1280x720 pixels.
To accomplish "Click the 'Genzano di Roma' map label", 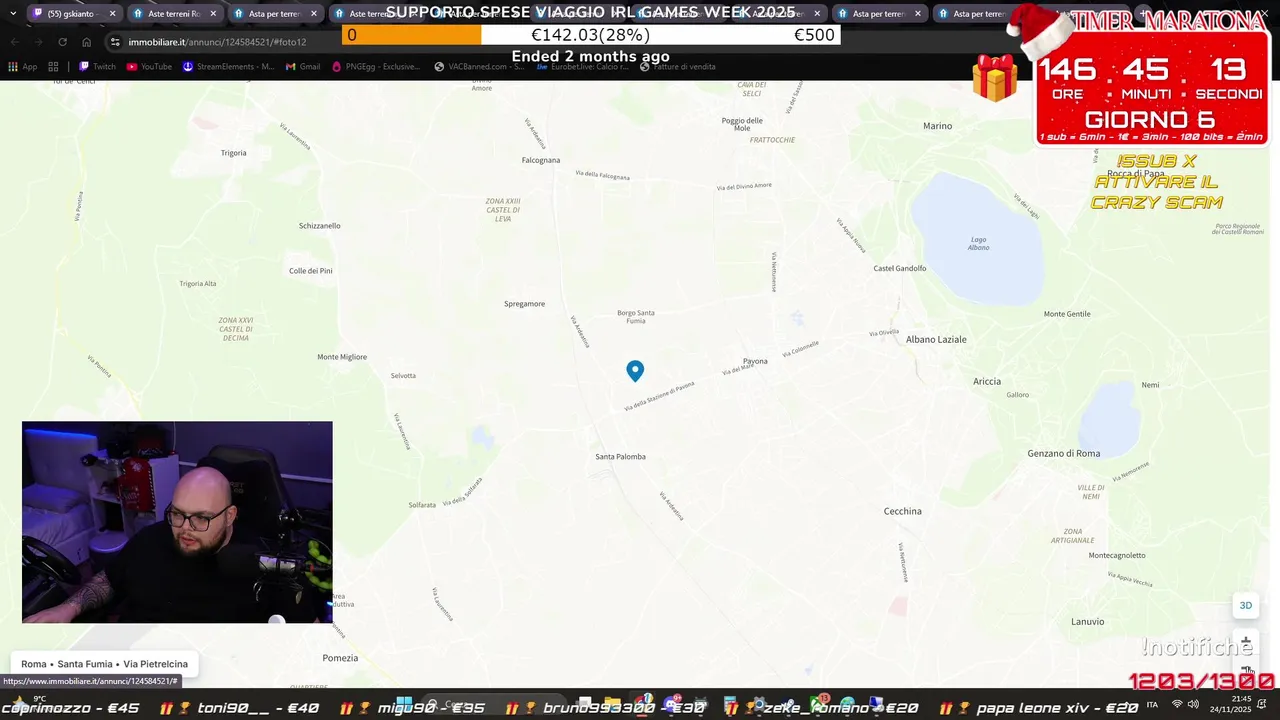I will coord(1063,454).
